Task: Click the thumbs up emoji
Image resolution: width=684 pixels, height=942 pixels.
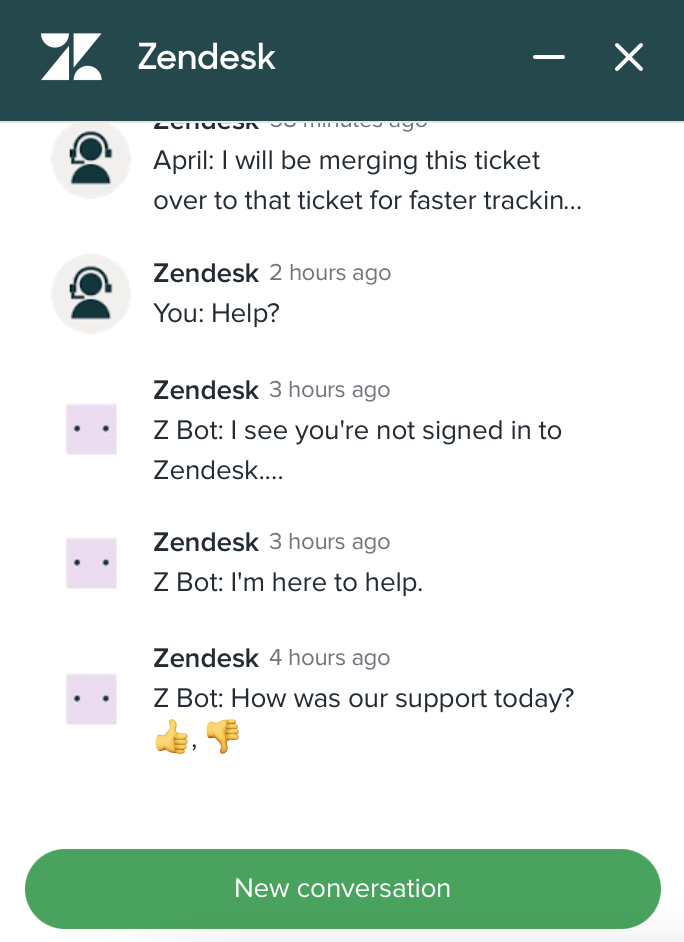Action: 171,739
